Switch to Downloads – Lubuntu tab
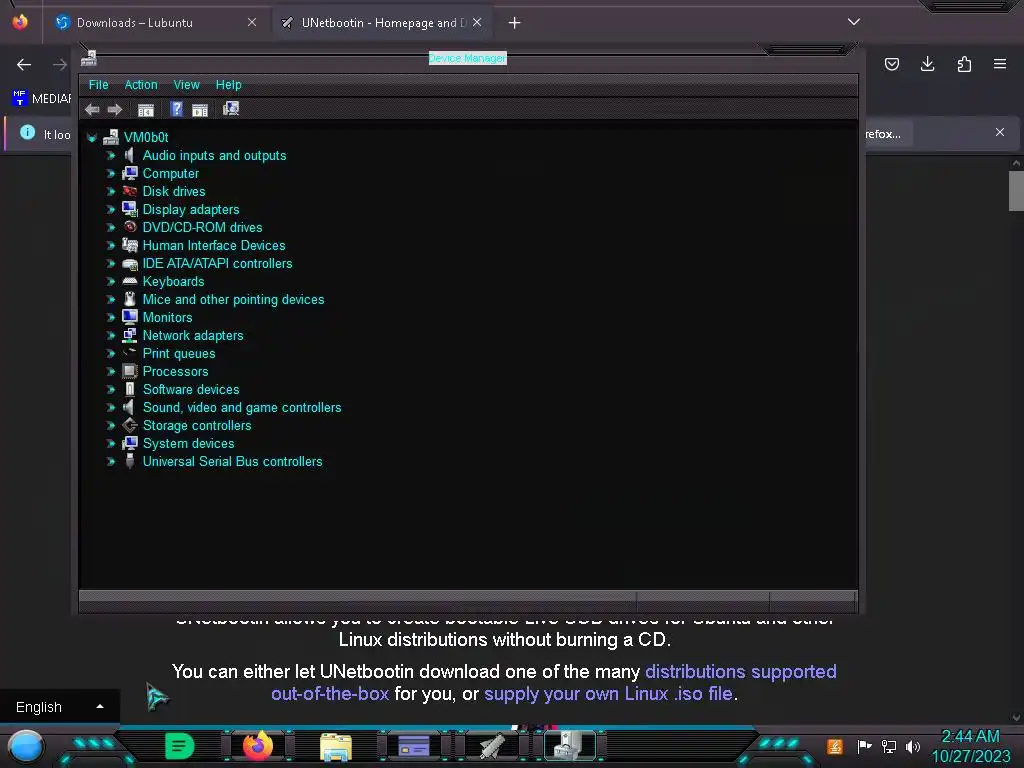Viewport: 1024px width, 768px height. tap(155, 23)
